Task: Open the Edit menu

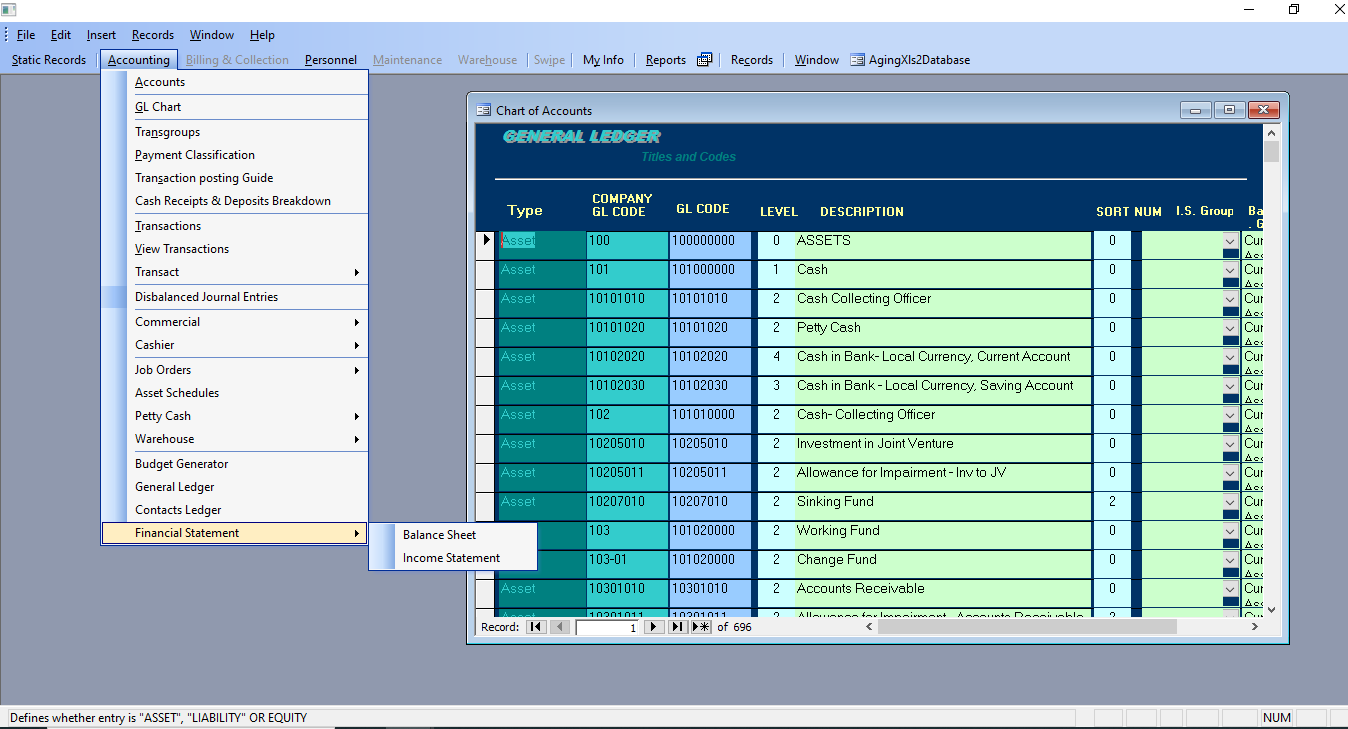Action: 61,35
